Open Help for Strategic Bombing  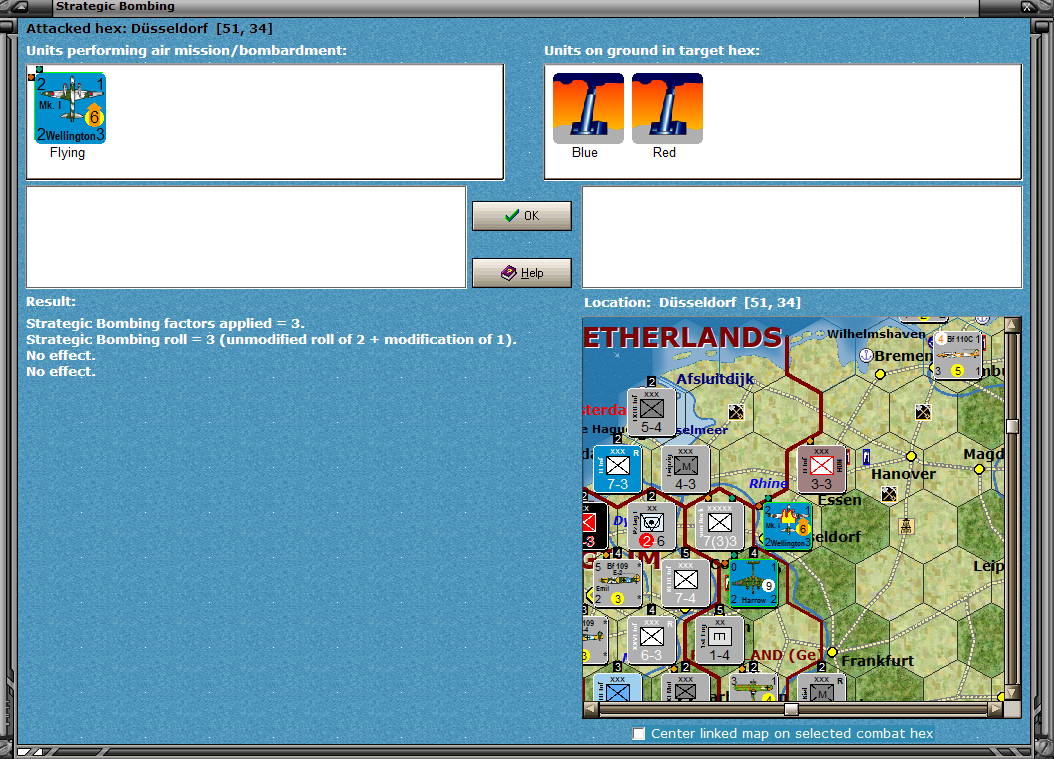point(522,273)
